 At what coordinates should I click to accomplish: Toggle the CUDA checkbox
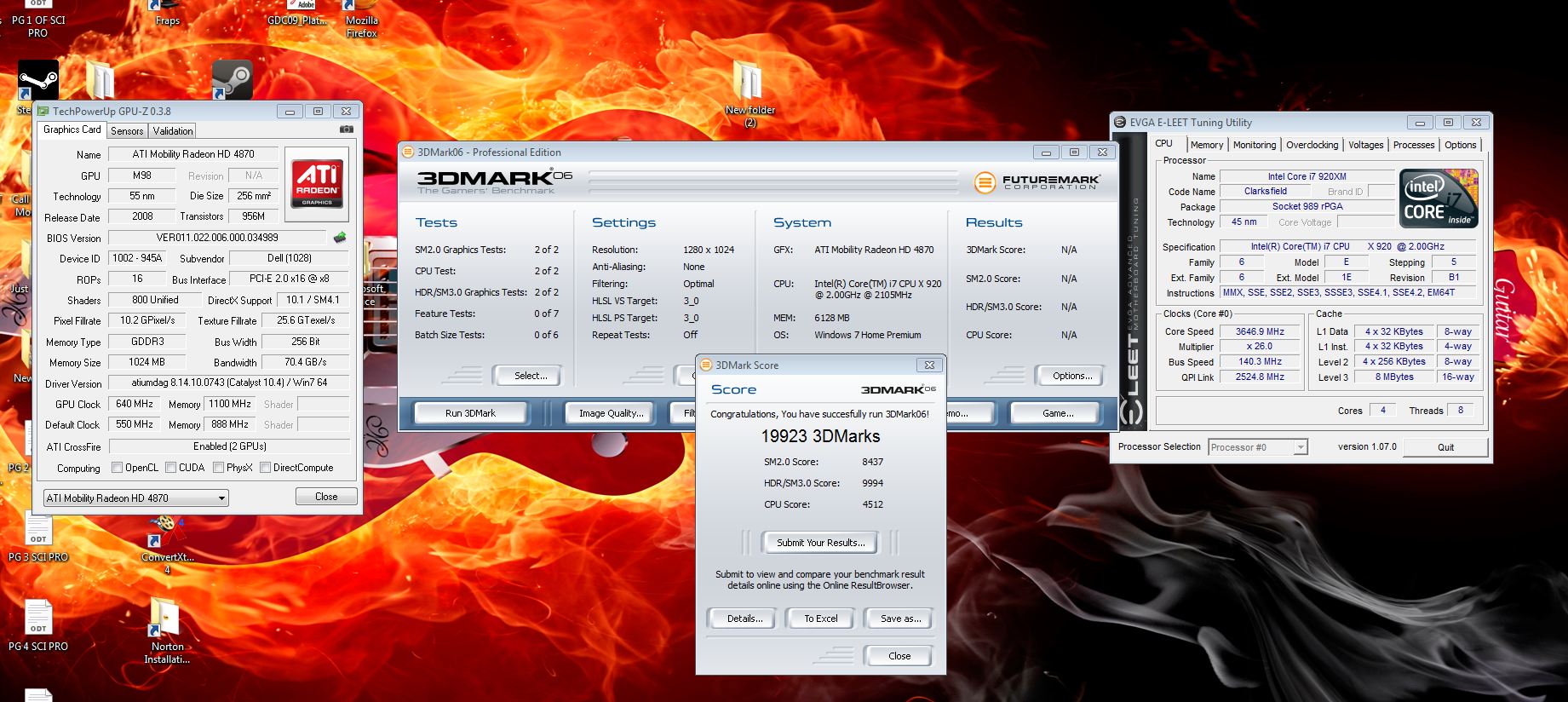pyautogui.click(x=171, y=468)
